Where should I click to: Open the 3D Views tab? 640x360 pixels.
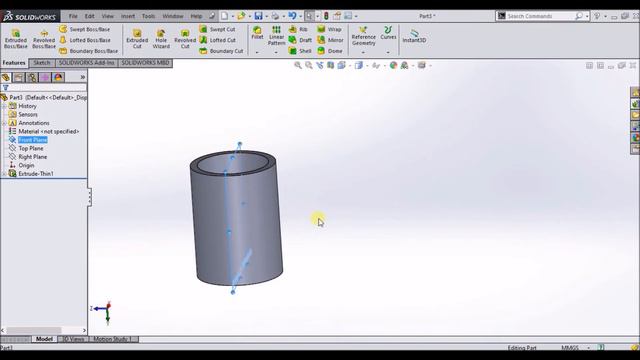[73, 339]
